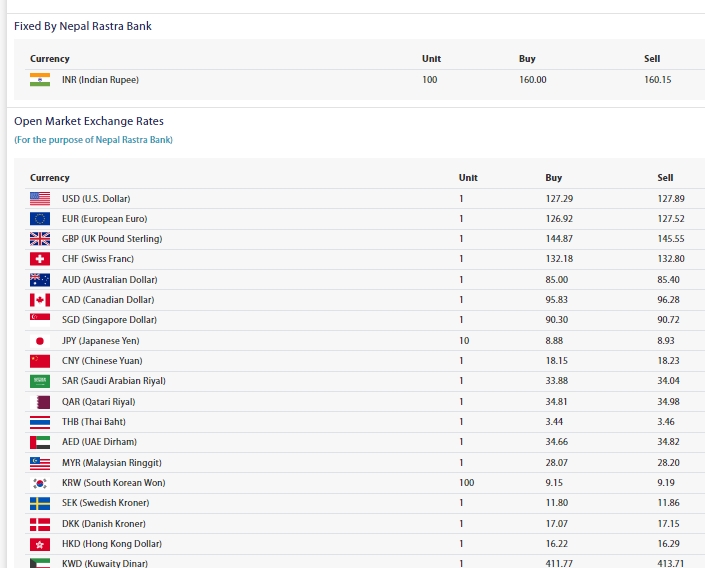
Task: Click the INR buy rate 160.00
Action: (x=532, y=80)
